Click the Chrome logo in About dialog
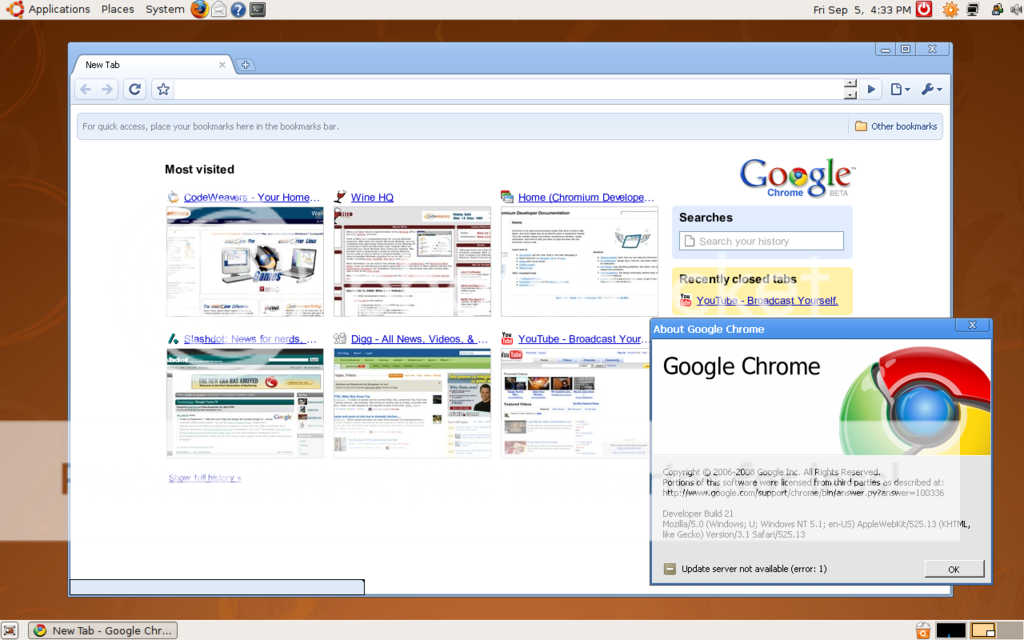The height and width of the screenshot is (640, 1024). (x=916, y=402)
